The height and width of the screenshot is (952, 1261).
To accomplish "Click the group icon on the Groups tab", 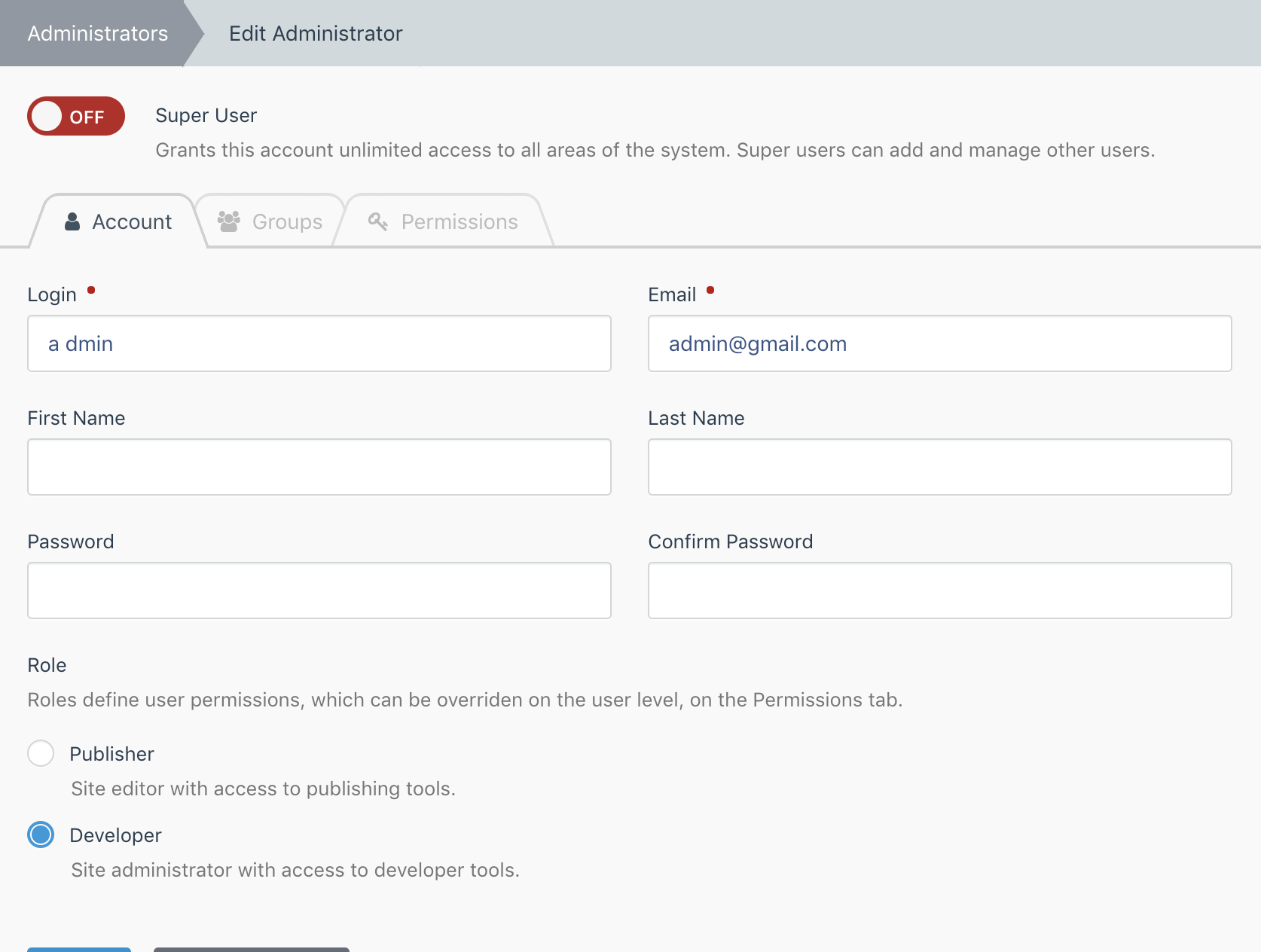I will (x=228, y=221).
